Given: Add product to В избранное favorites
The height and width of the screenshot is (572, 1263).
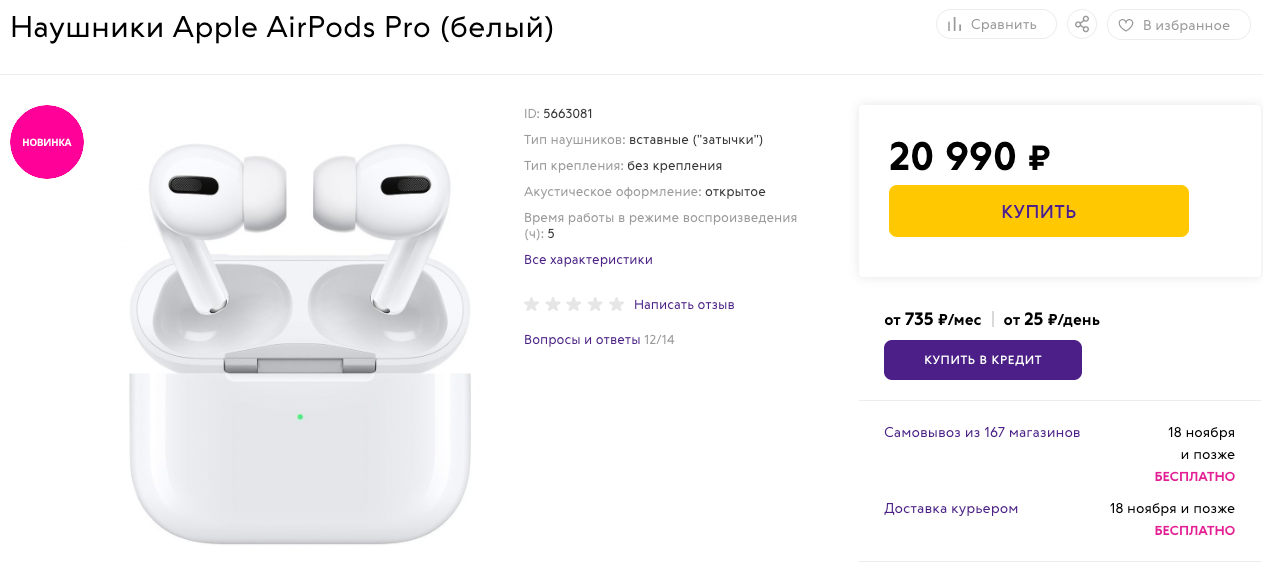Looking at the screenshot, I should pyautogui.click(x=1177, y=25).
